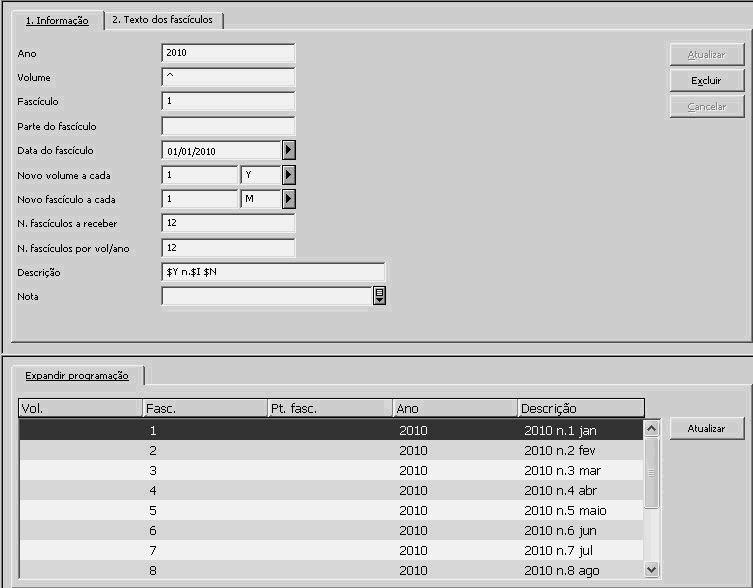Click the Ano input field
Viewport: 753px width, 588px height.
[x=228, y=53]
